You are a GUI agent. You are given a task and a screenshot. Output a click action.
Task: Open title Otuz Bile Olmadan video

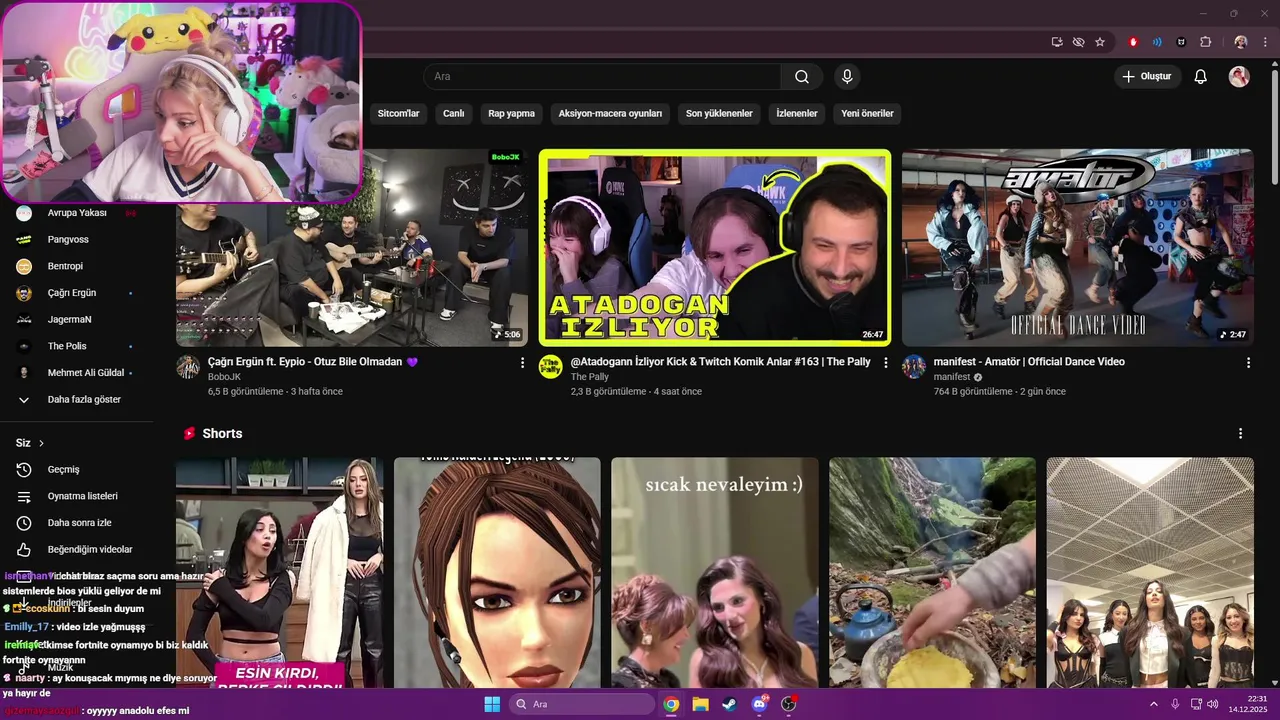[x=313, y=362]
